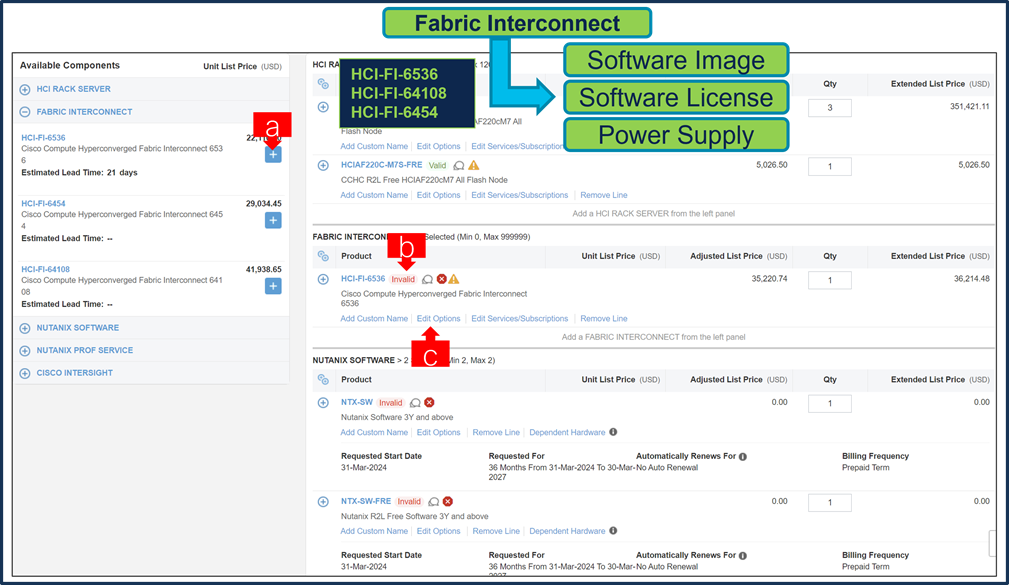The width and height of the screenshot is (1009, 585).
Task: Open the comment icon next to HCI-FI-6536 Invalid
Action: coord(427,279)
